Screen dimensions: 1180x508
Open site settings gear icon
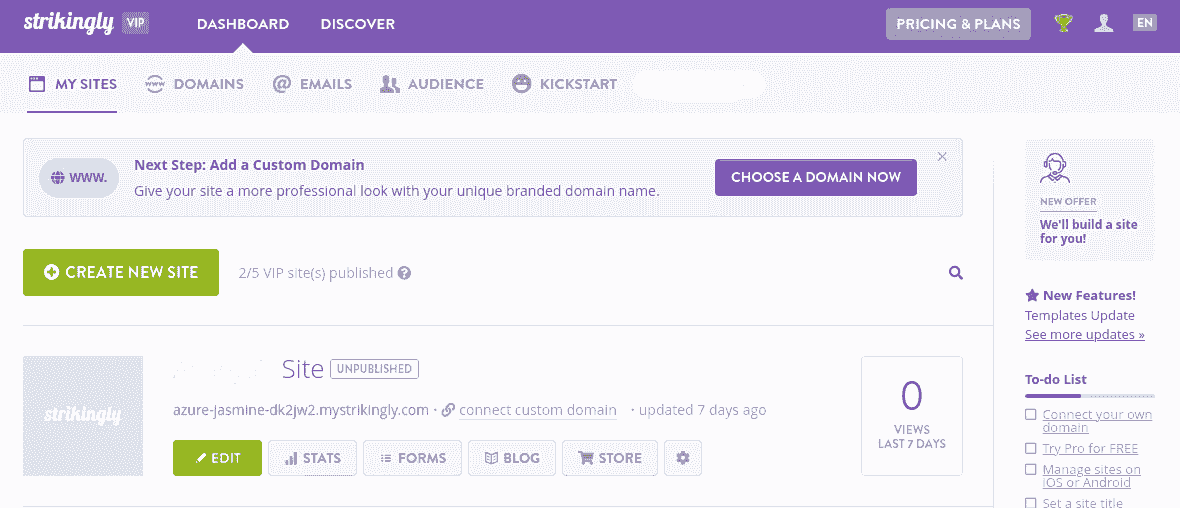pyautogui.click(x=683, y=458)
